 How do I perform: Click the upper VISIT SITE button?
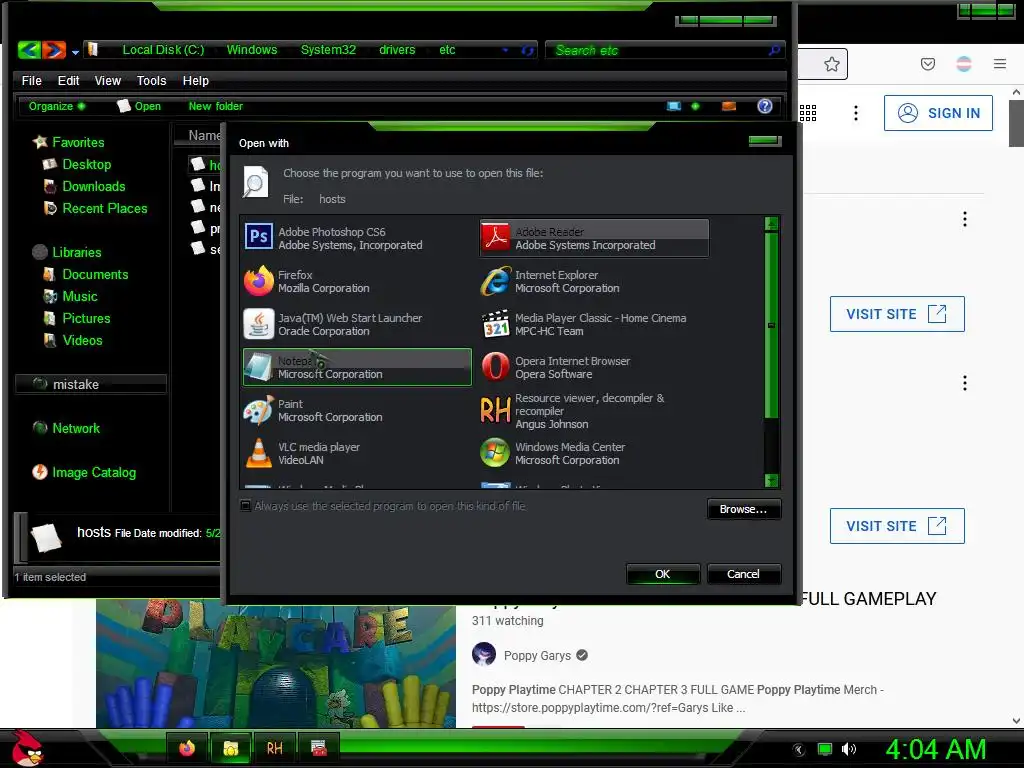(897, 314)
